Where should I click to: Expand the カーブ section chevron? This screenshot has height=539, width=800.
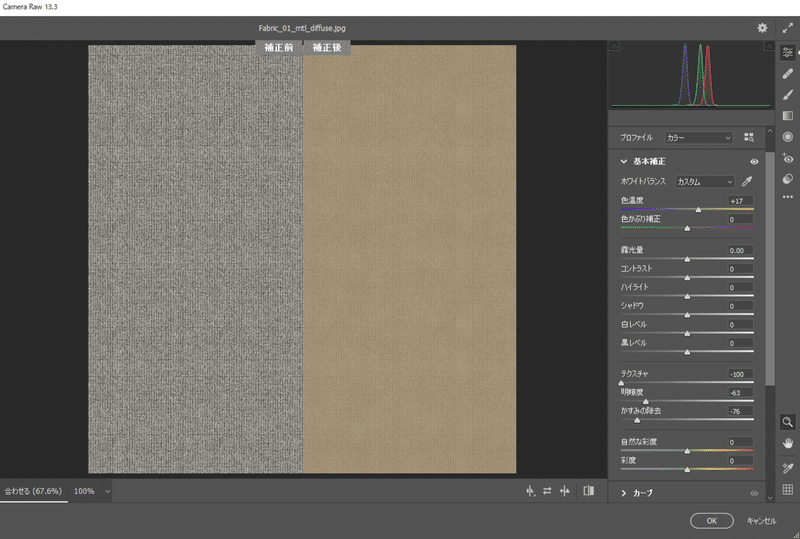623,493
